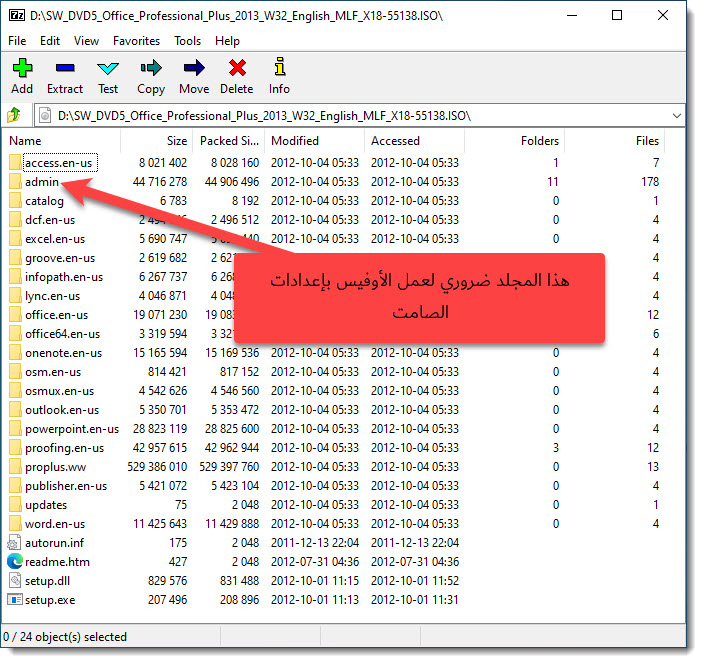Click the Copy toolbar button
702x663 pixels.
[x=151, y=76]
